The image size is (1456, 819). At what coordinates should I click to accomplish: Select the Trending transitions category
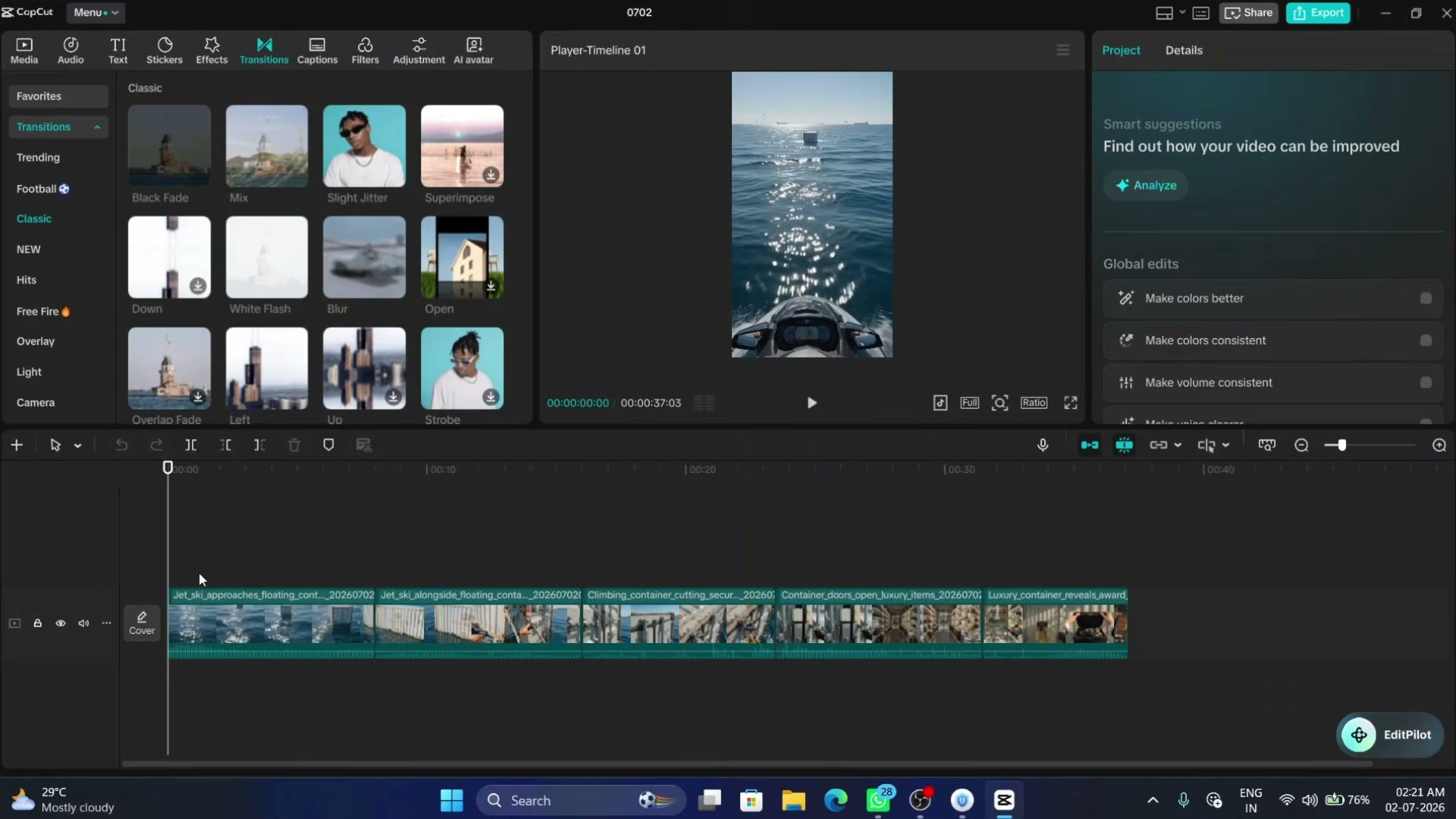click(x=38, y=158)
